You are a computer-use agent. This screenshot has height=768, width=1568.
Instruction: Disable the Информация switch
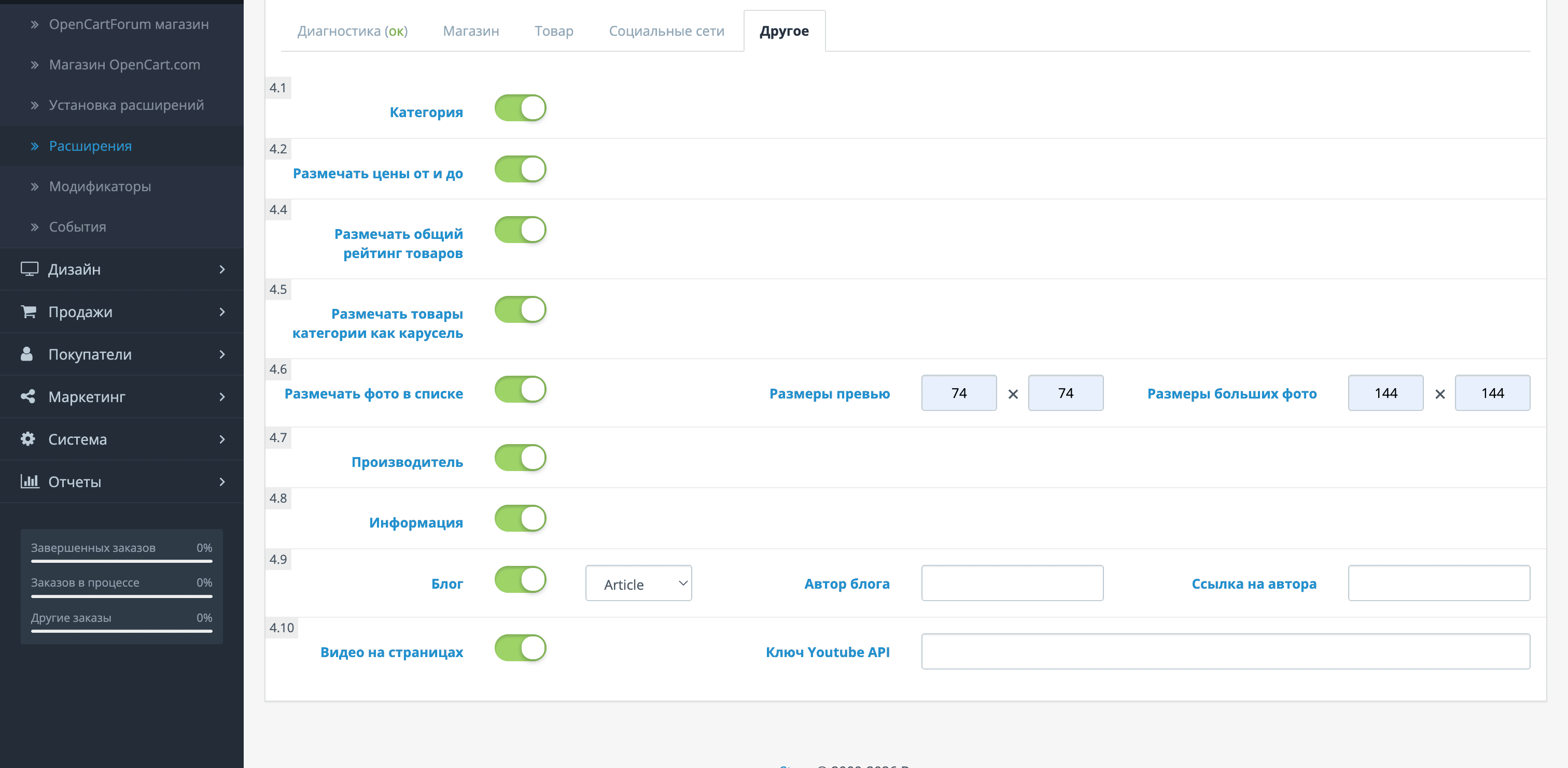click(520, 519)
